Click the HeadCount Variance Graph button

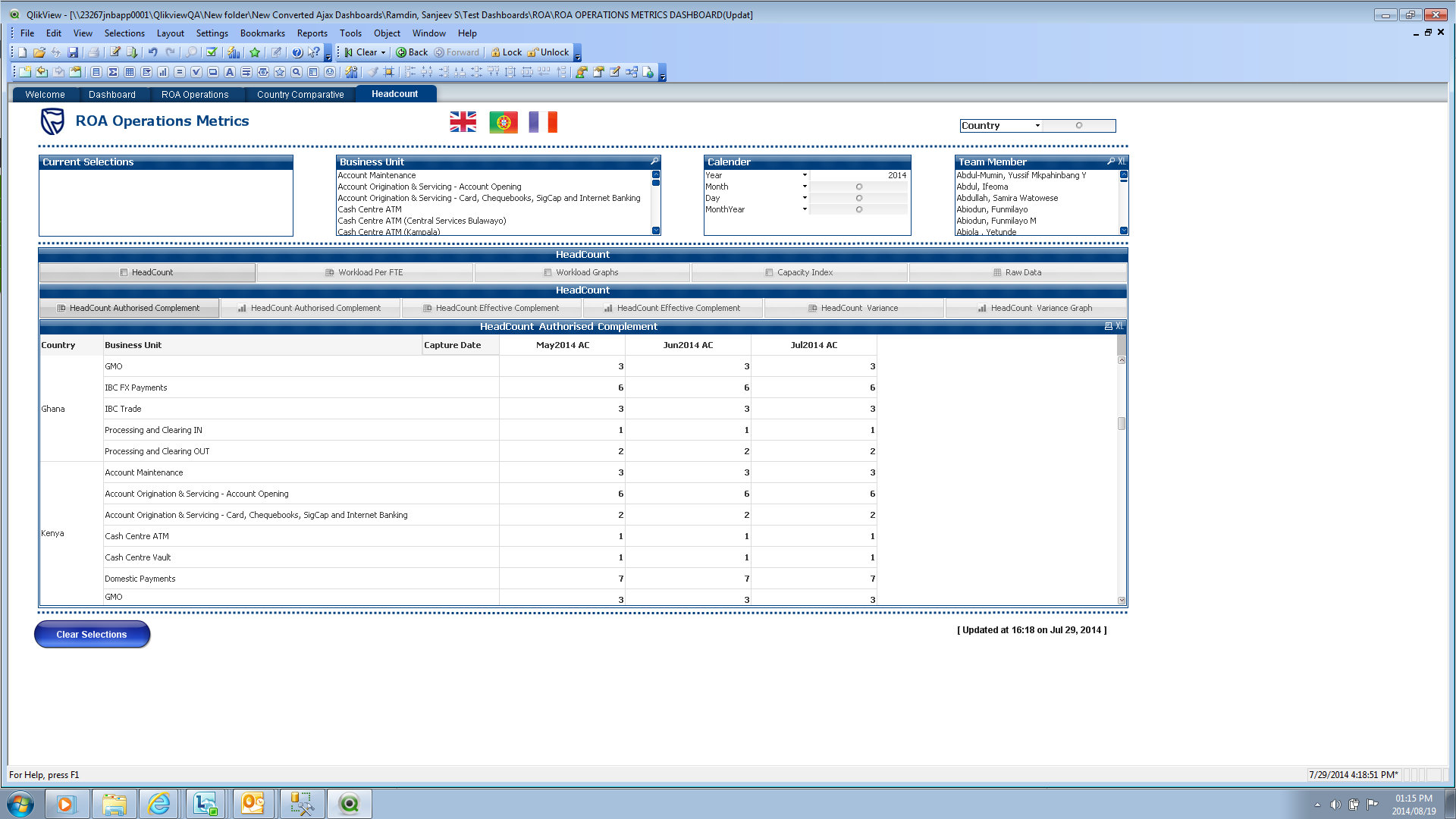(1036, 308)
